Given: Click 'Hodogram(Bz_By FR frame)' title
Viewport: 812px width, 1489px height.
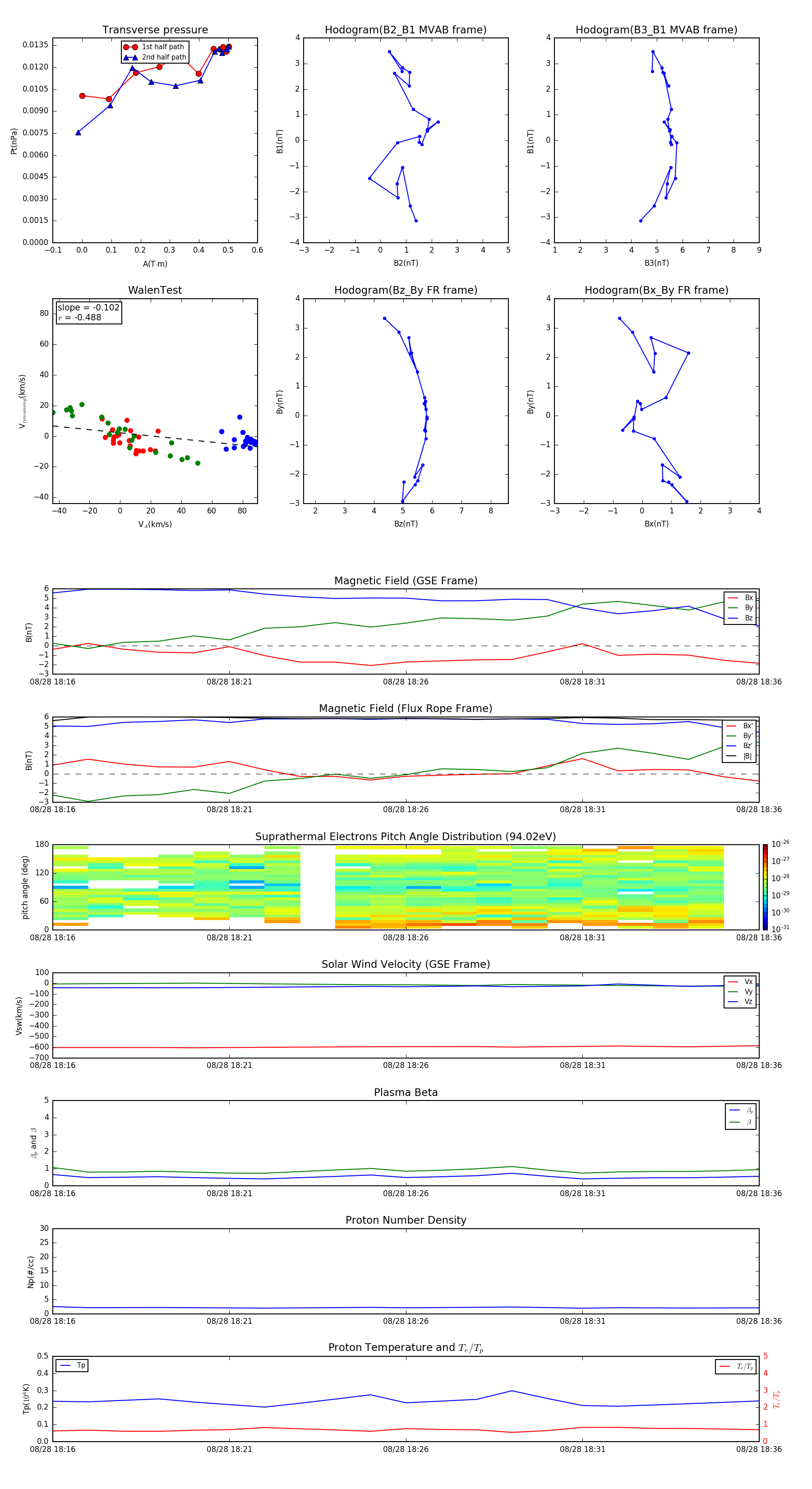Looking at the screenshot, I should pyautogui.click(x=406, y=290).
